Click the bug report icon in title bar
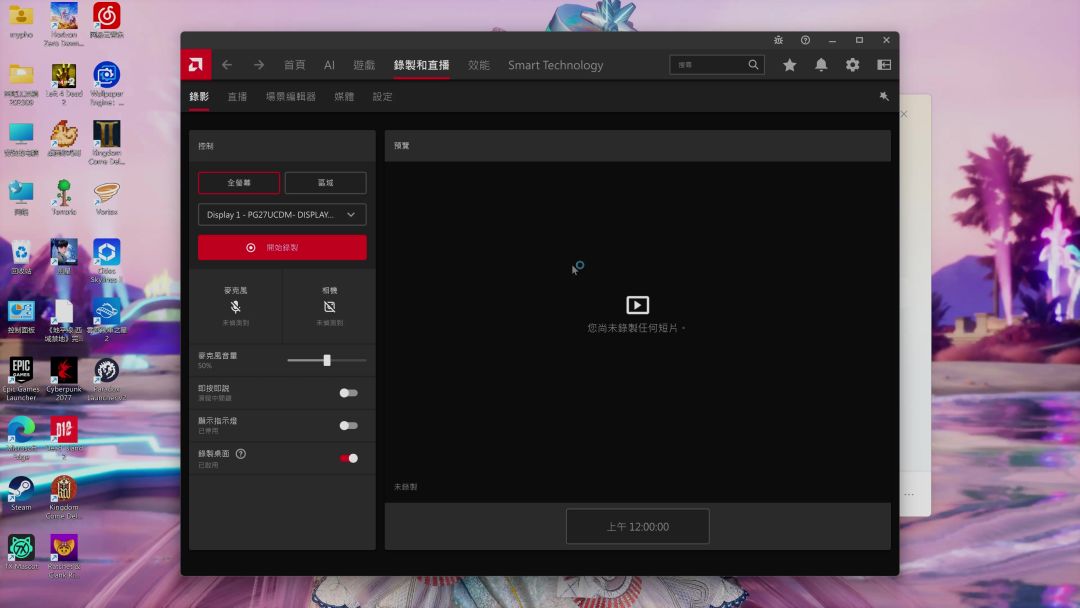 click(x=778, y=40)
